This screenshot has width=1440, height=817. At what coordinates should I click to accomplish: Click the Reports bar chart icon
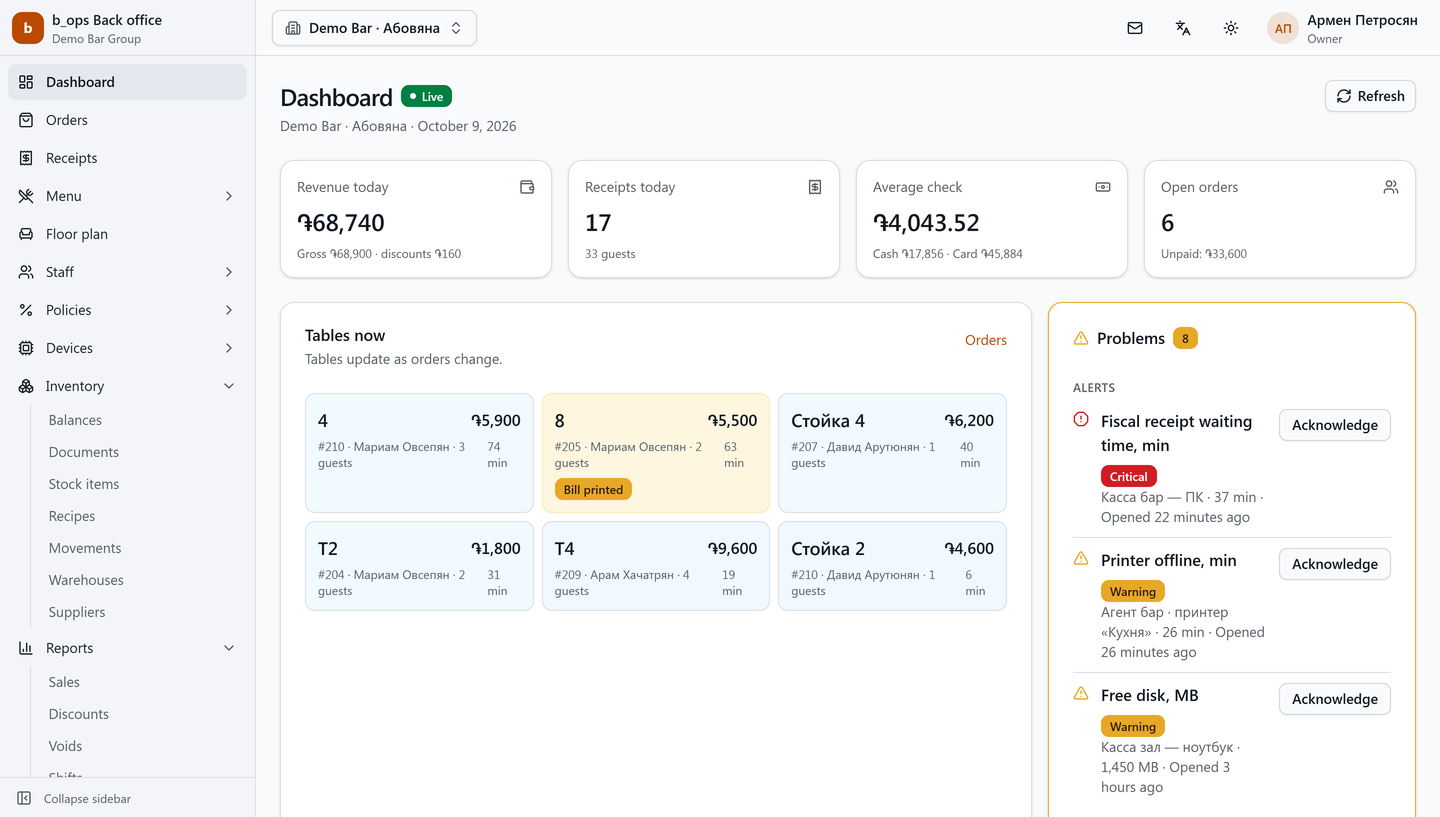[26, 648]
